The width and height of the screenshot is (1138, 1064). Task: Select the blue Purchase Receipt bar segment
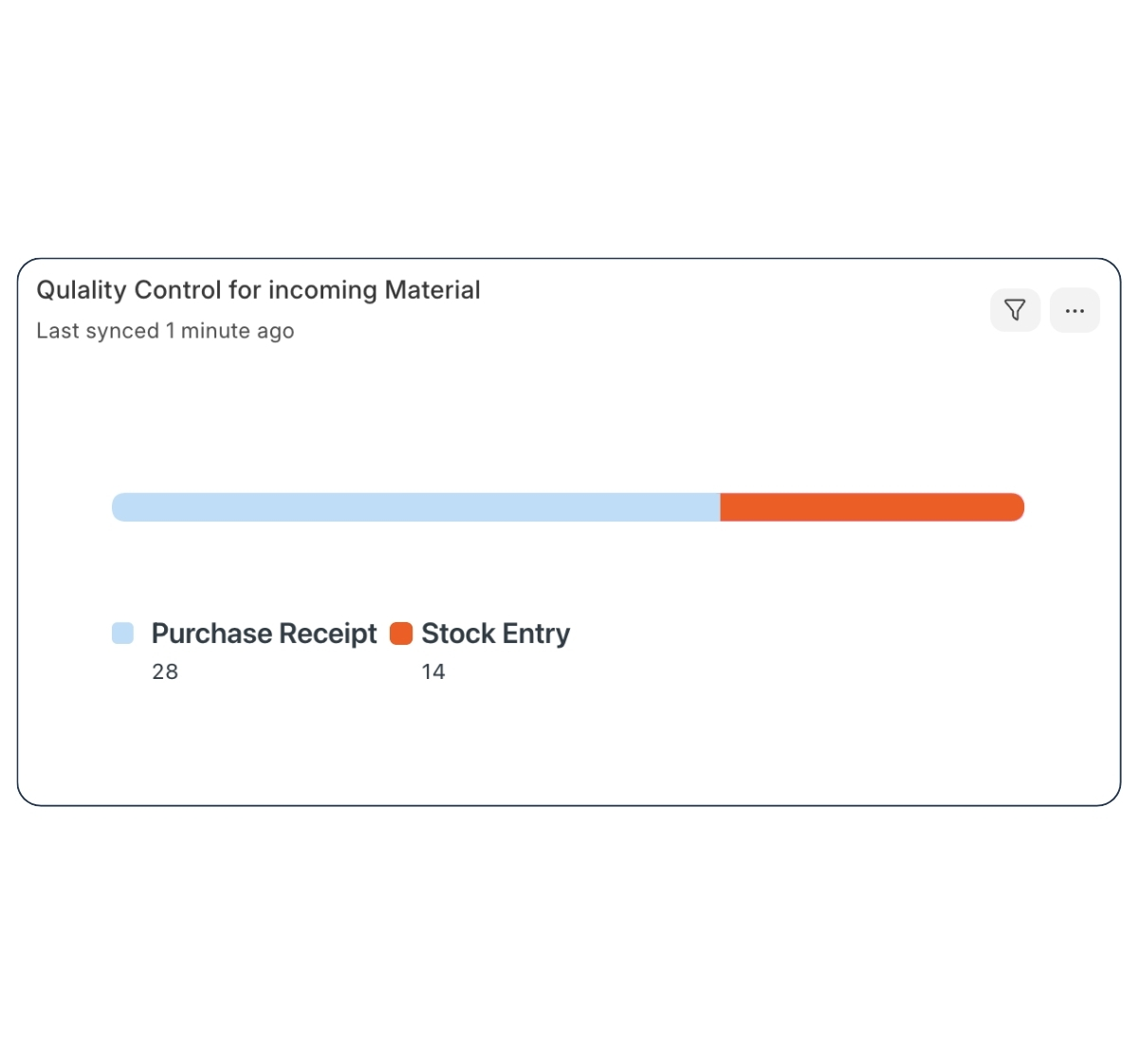point(415,507)
